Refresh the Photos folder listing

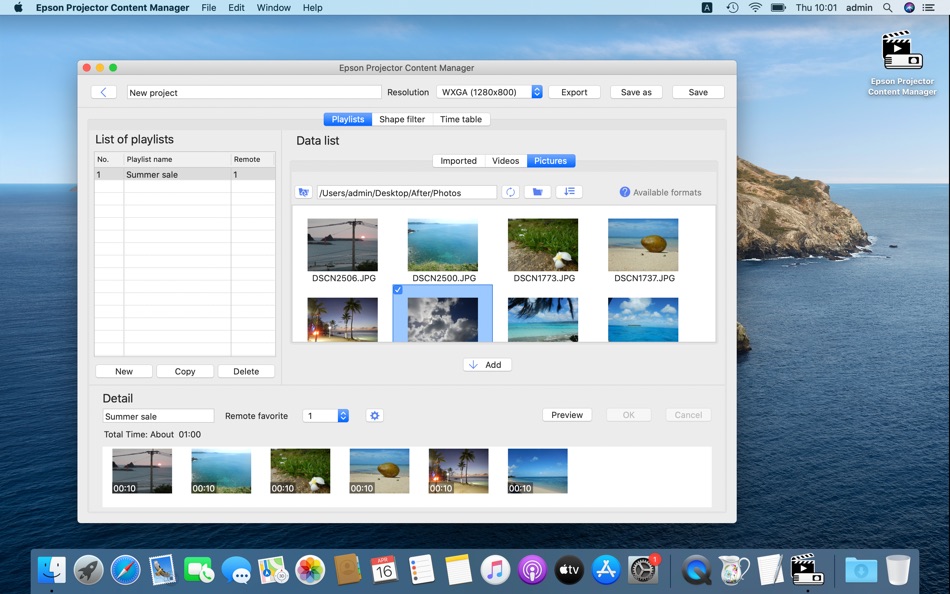(510, 192)
